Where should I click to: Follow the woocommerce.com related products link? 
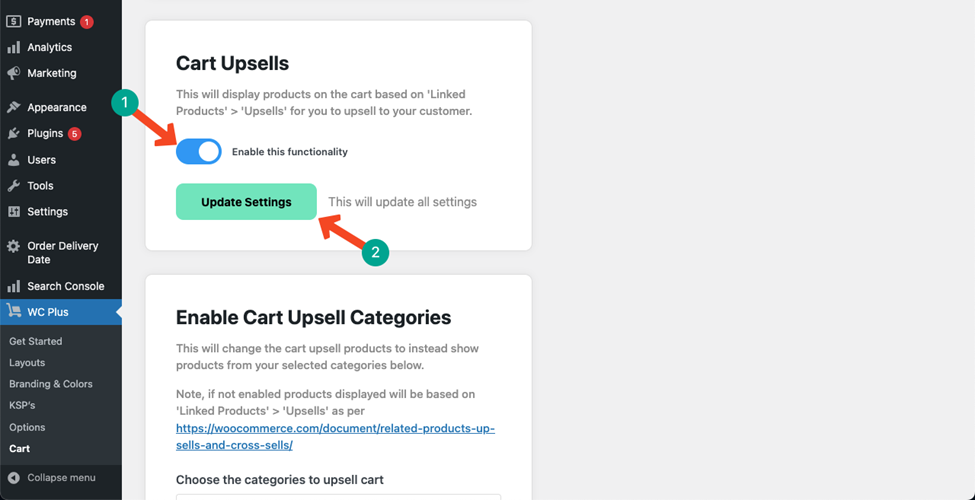pos(335,437)
